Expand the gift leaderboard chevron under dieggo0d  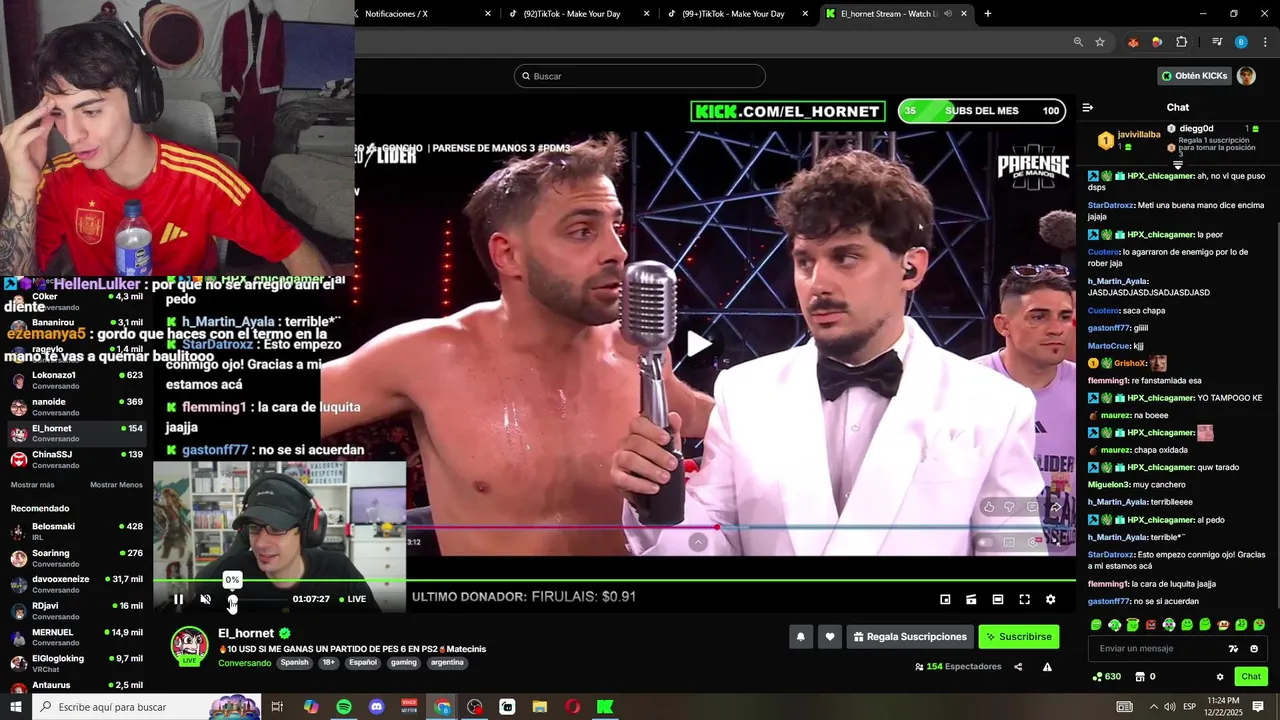click(1178, 165)
